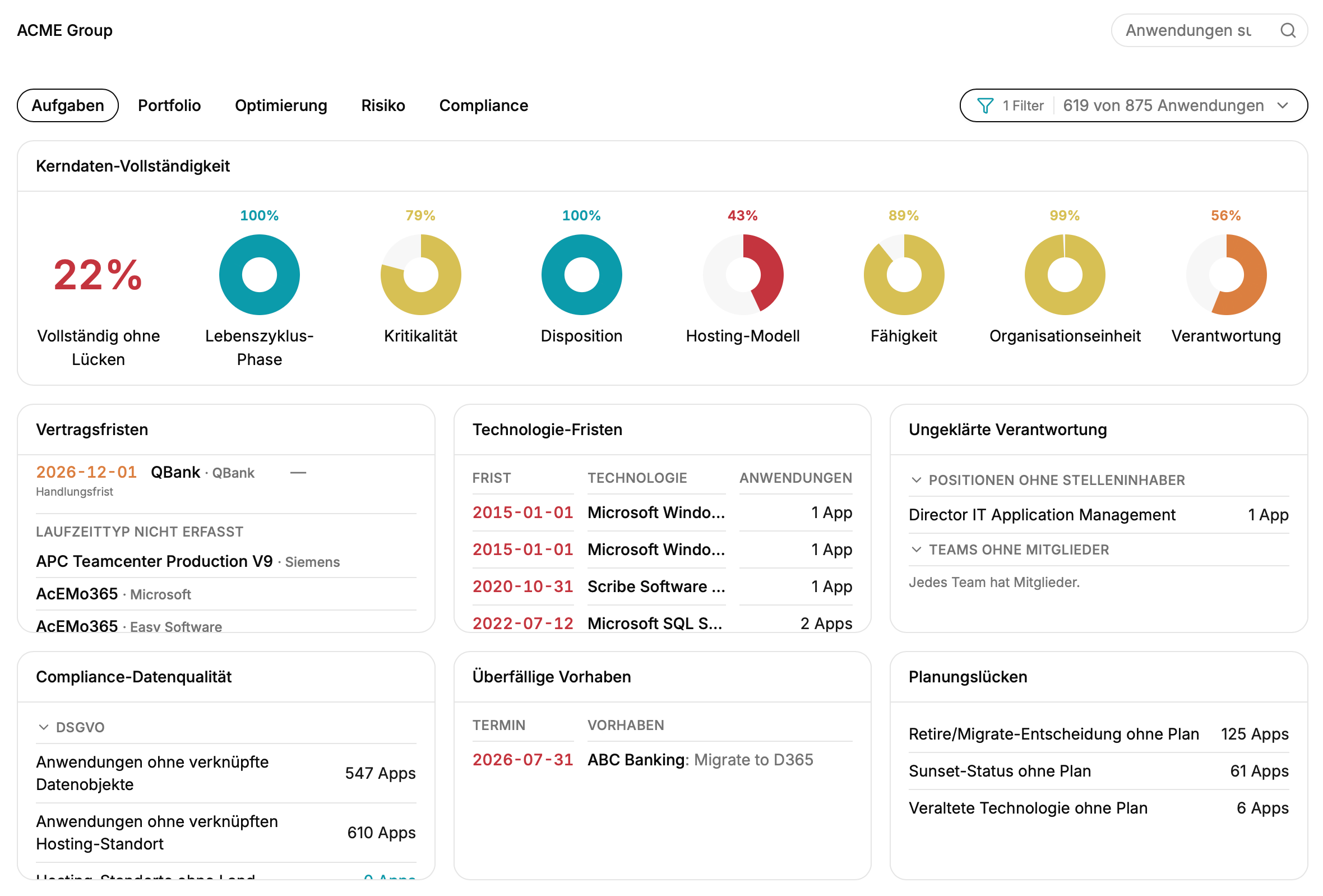Click the Technologie column header
The height and width of the screenshot is (896, 1323).
(637, 478)
